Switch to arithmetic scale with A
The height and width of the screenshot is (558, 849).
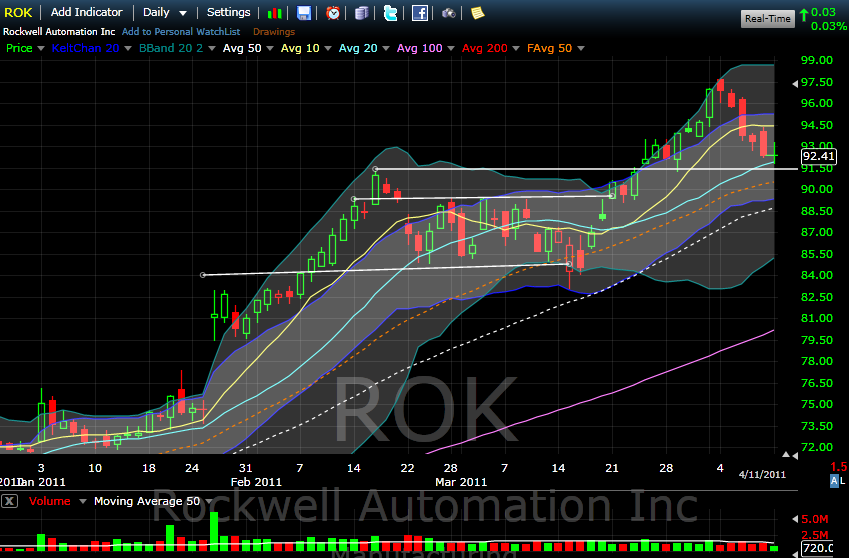834,481
